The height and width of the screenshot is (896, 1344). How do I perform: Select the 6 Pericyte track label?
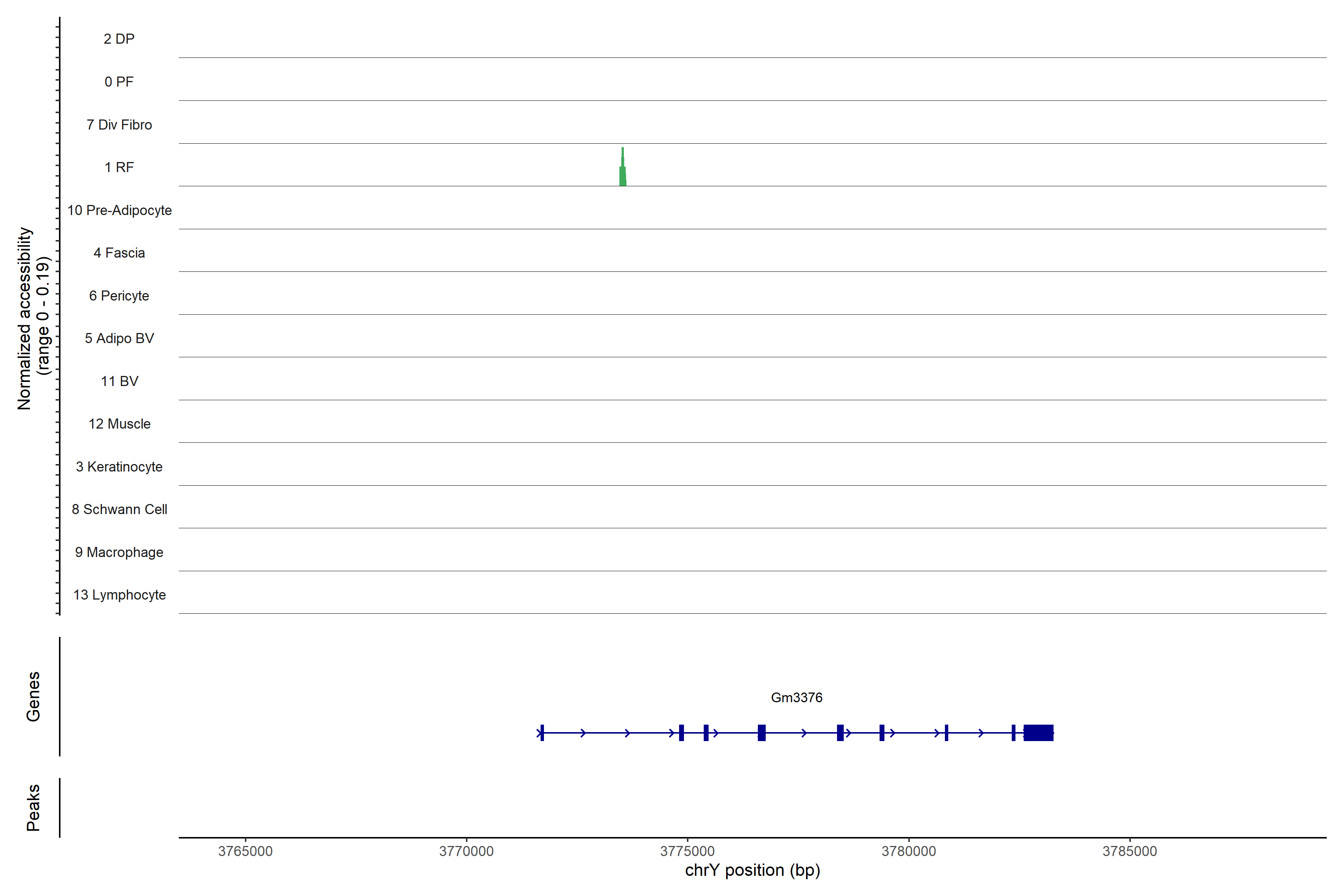(119, 295)
